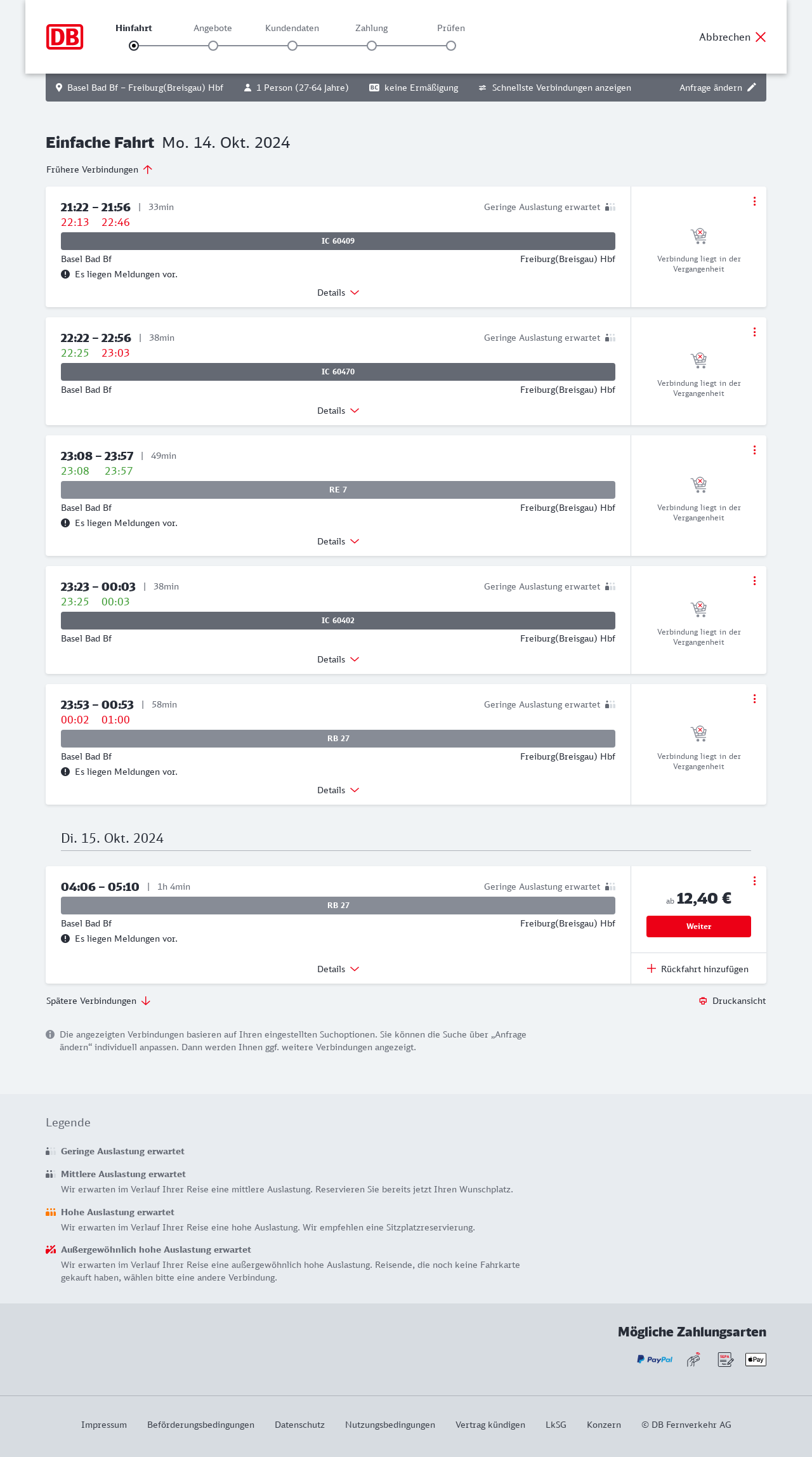Open three-dot menu for 04:06 RB 27 connection
Viewport: 812px width, 1457px height.
pyautogui.click(x=754, y=881)
